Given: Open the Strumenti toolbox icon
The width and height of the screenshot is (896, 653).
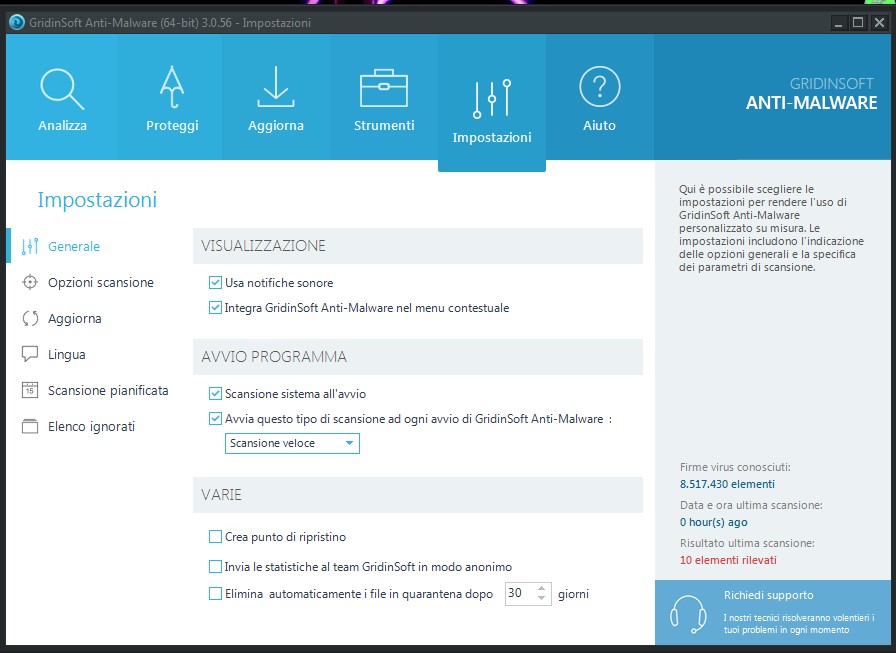Looking at the screenshot, I should [383, 89].
